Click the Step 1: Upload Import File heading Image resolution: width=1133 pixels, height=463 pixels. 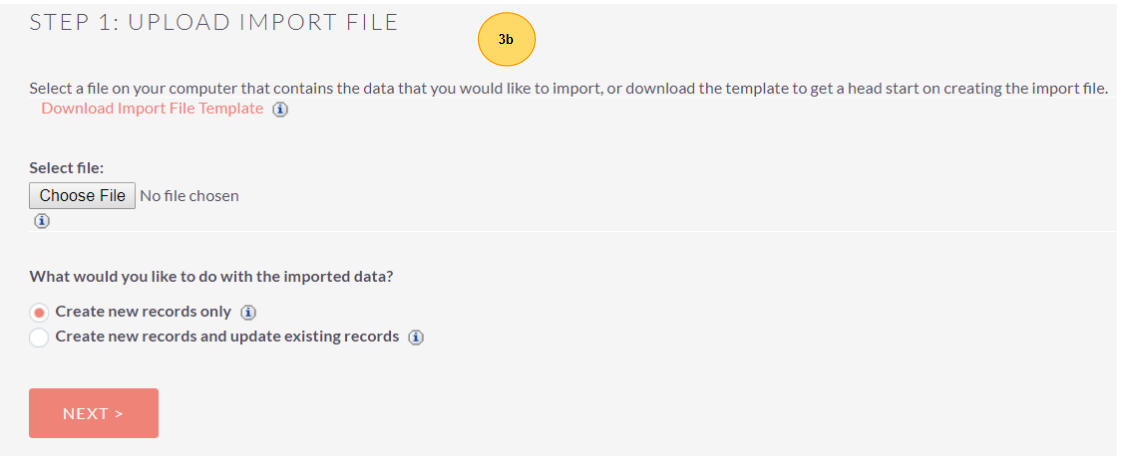[x=213, y=22]
